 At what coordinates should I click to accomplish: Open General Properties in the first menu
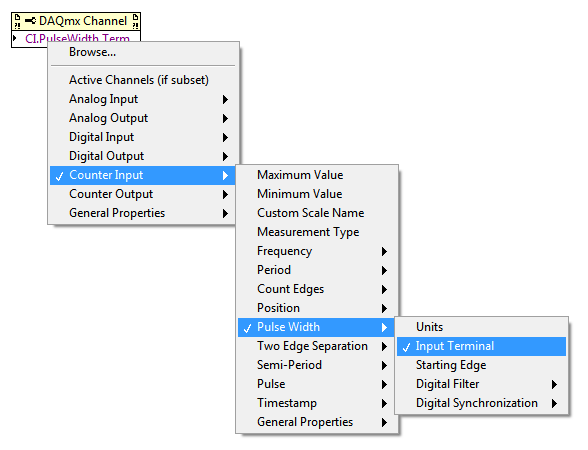coord(143,213)
